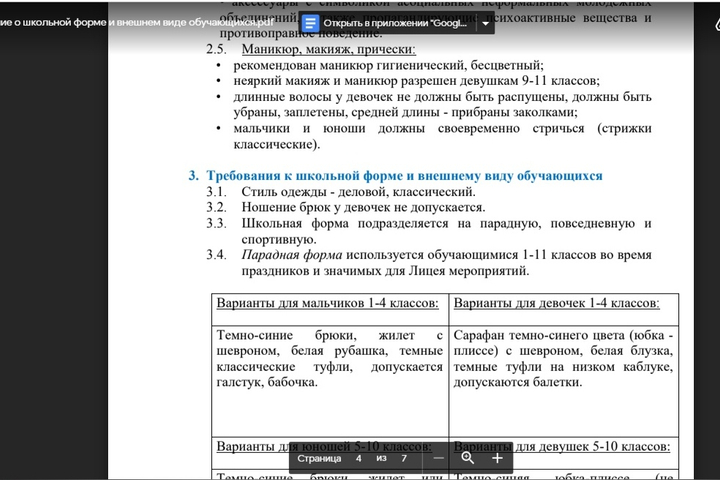Click the italic text 'Парадная форма'

coord(292,255)
